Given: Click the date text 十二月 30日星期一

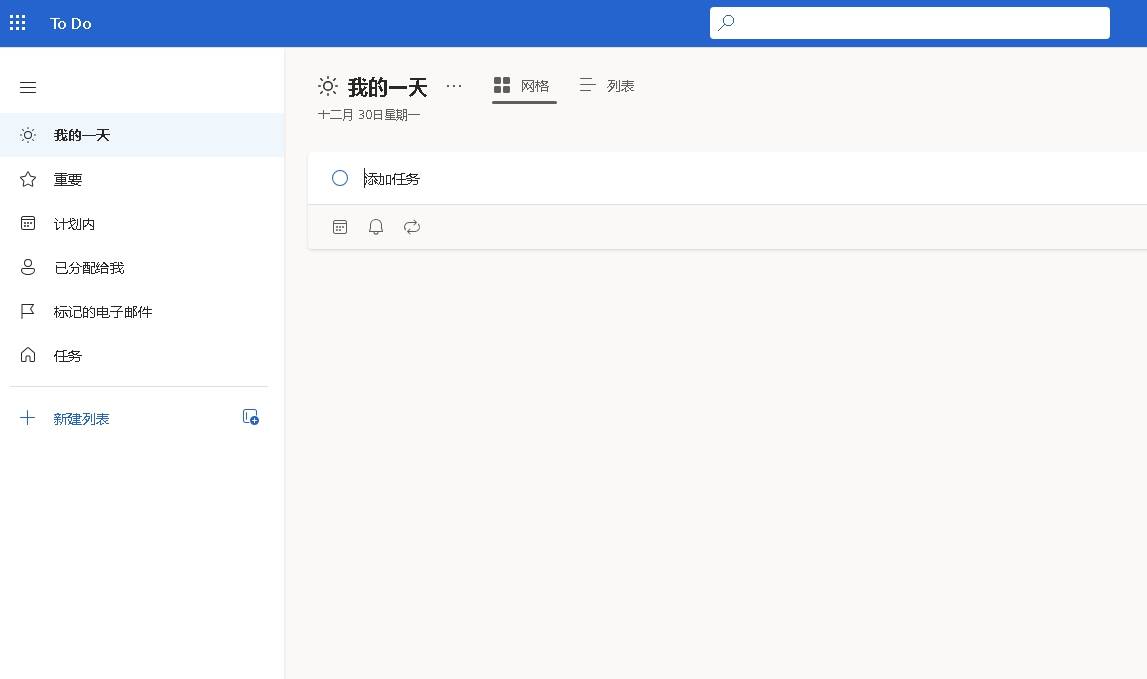Looking at the screenshot, I should 369,115.
